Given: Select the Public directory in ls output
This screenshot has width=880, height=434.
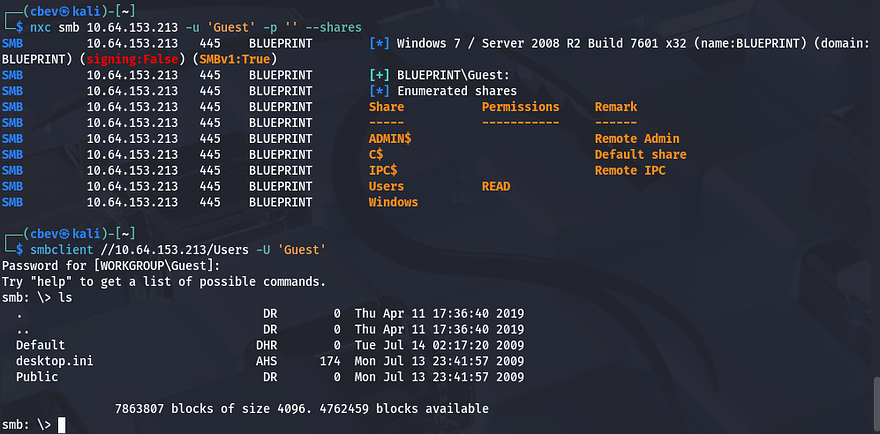Looking at the screenshot, I should pyautogui.click(x=37, y=377).
